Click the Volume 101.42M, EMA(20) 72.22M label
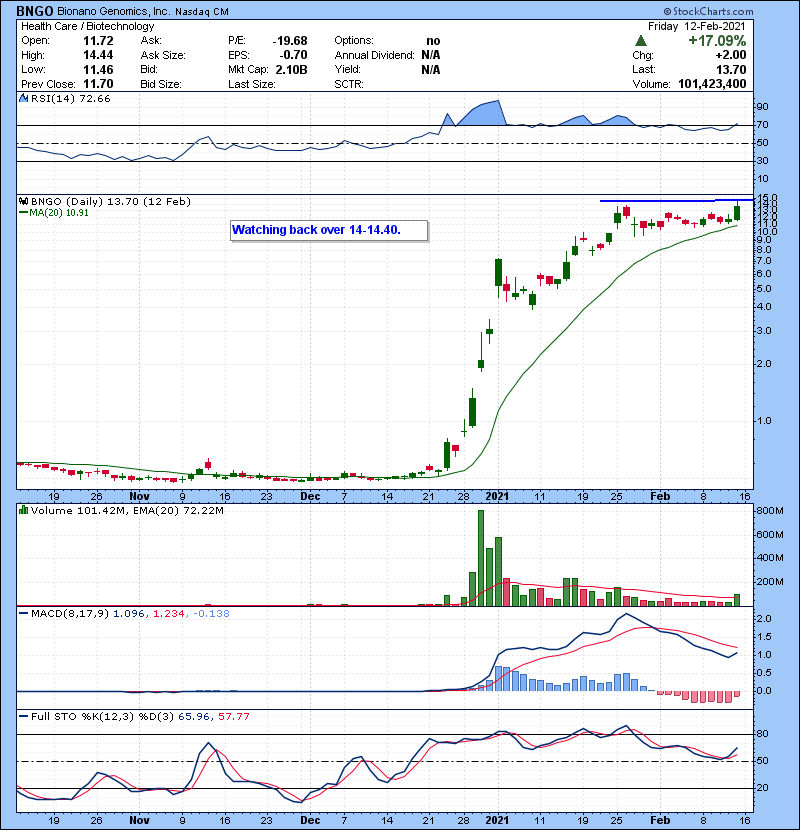This screenshot has height=830, width=800. [127, 510]
